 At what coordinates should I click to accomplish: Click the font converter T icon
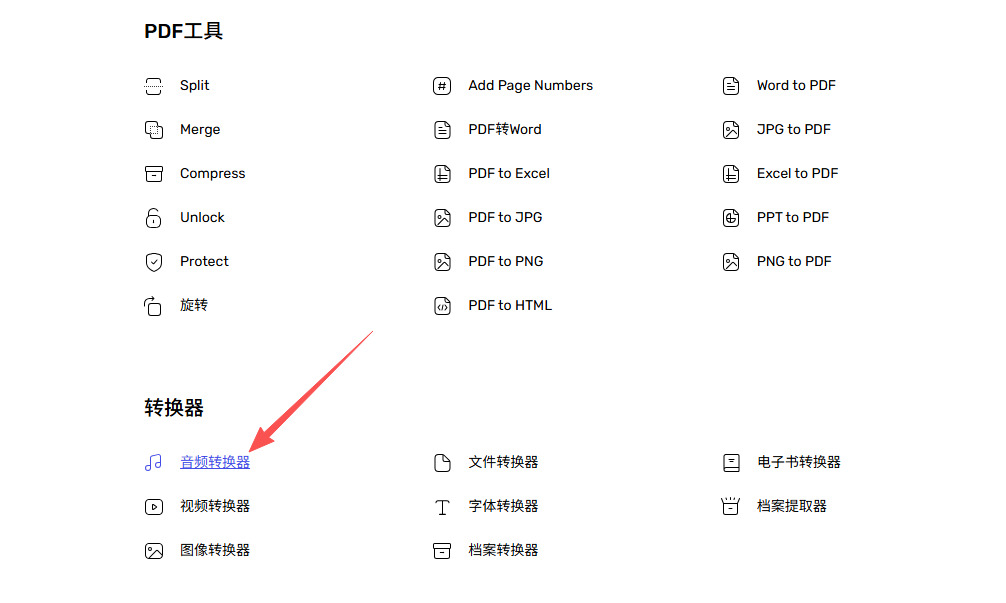point(442,507)
